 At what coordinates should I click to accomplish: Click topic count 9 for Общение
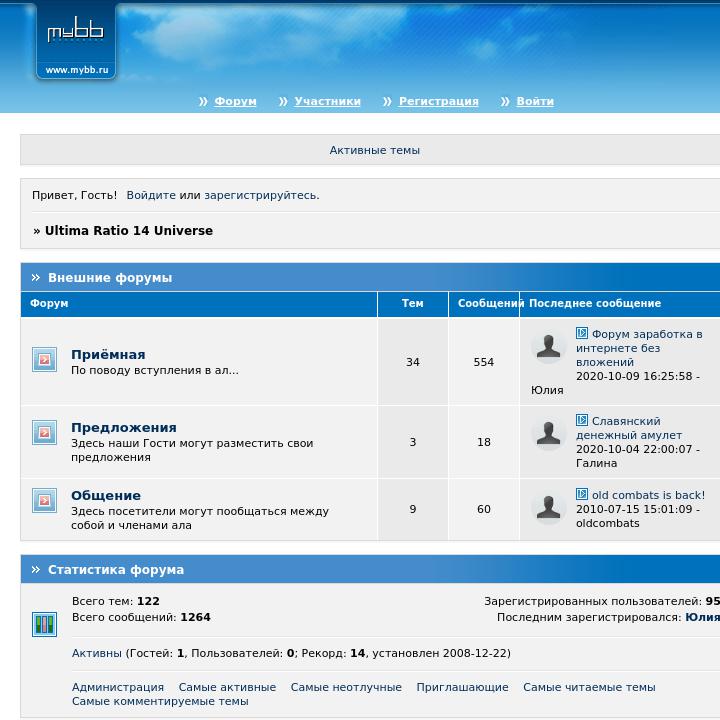tap(413, 509)
